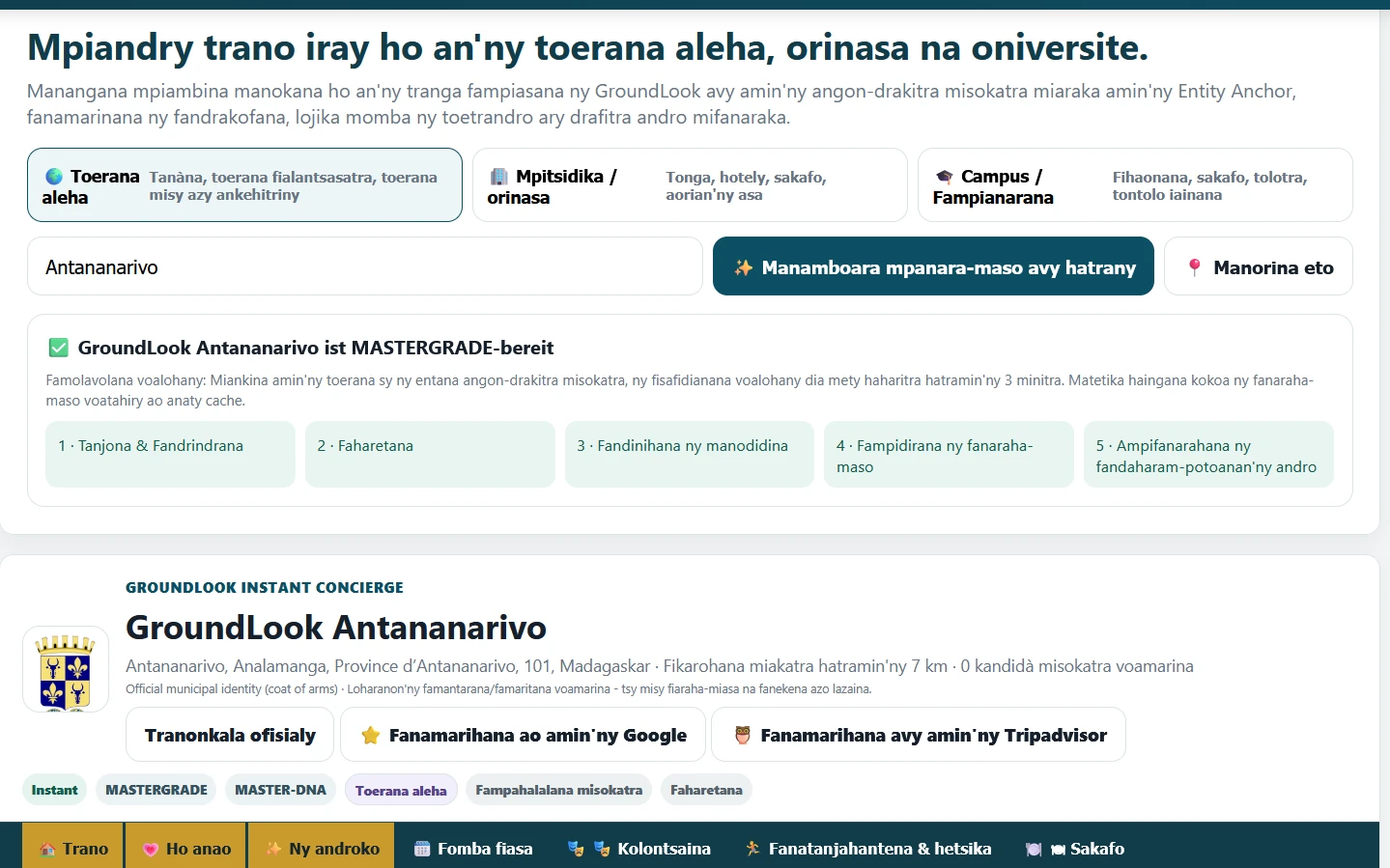Click the star icon on Google button
The width and height of the screenshot is (1390, 868).
(370, 736)
